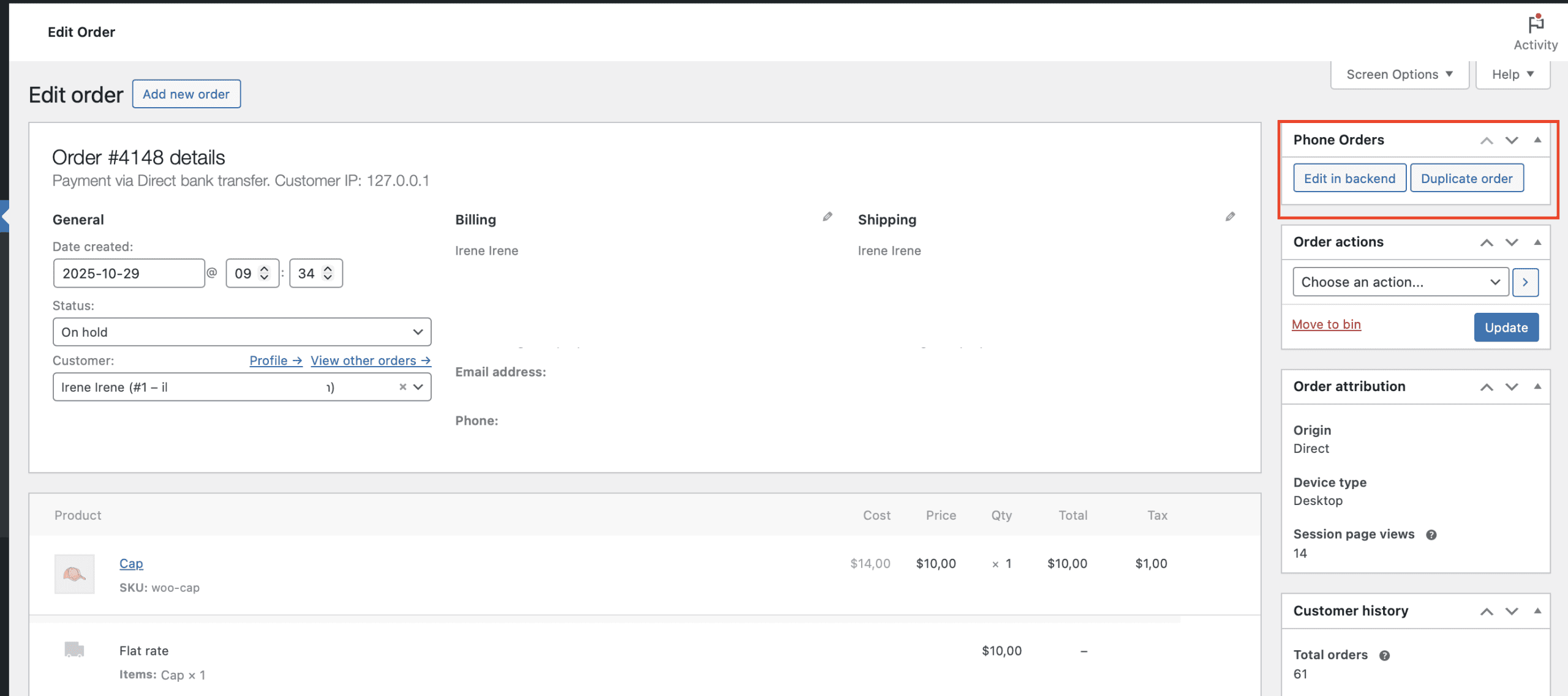1568x696 pixels.
Task: Open the Choose an action dropdown
Action: (1400, 282)
